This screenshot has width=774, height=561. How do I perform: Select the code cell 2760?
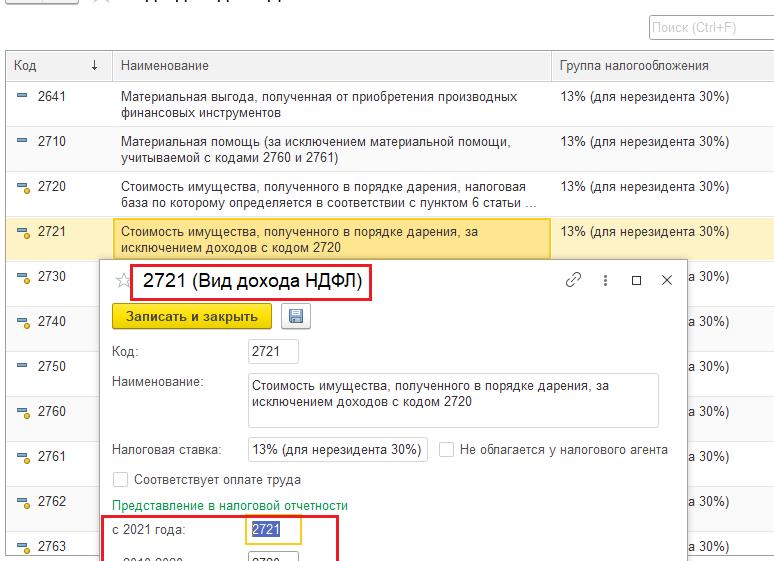[52, 411]
